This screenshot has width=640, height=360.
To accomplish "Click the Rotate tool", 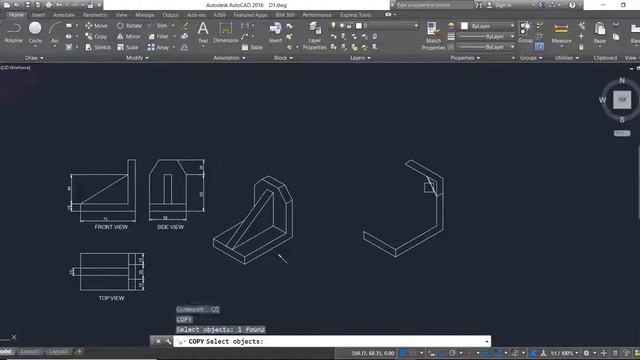I will 129,26.
